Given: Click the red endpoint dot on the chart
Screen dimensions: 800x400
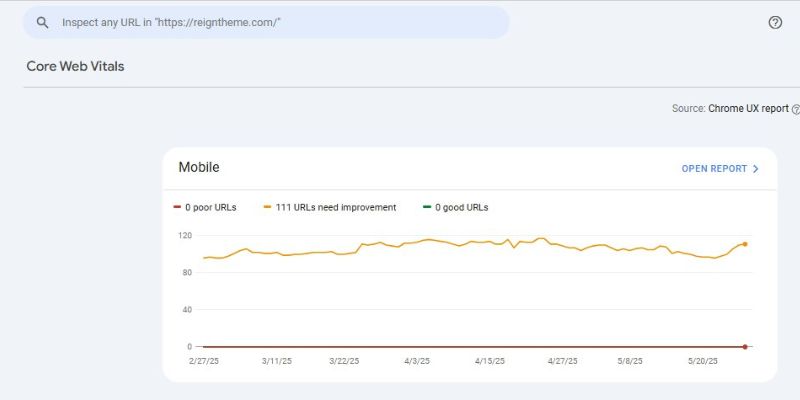Looking at the screenshot, I should tap(745, 347).
